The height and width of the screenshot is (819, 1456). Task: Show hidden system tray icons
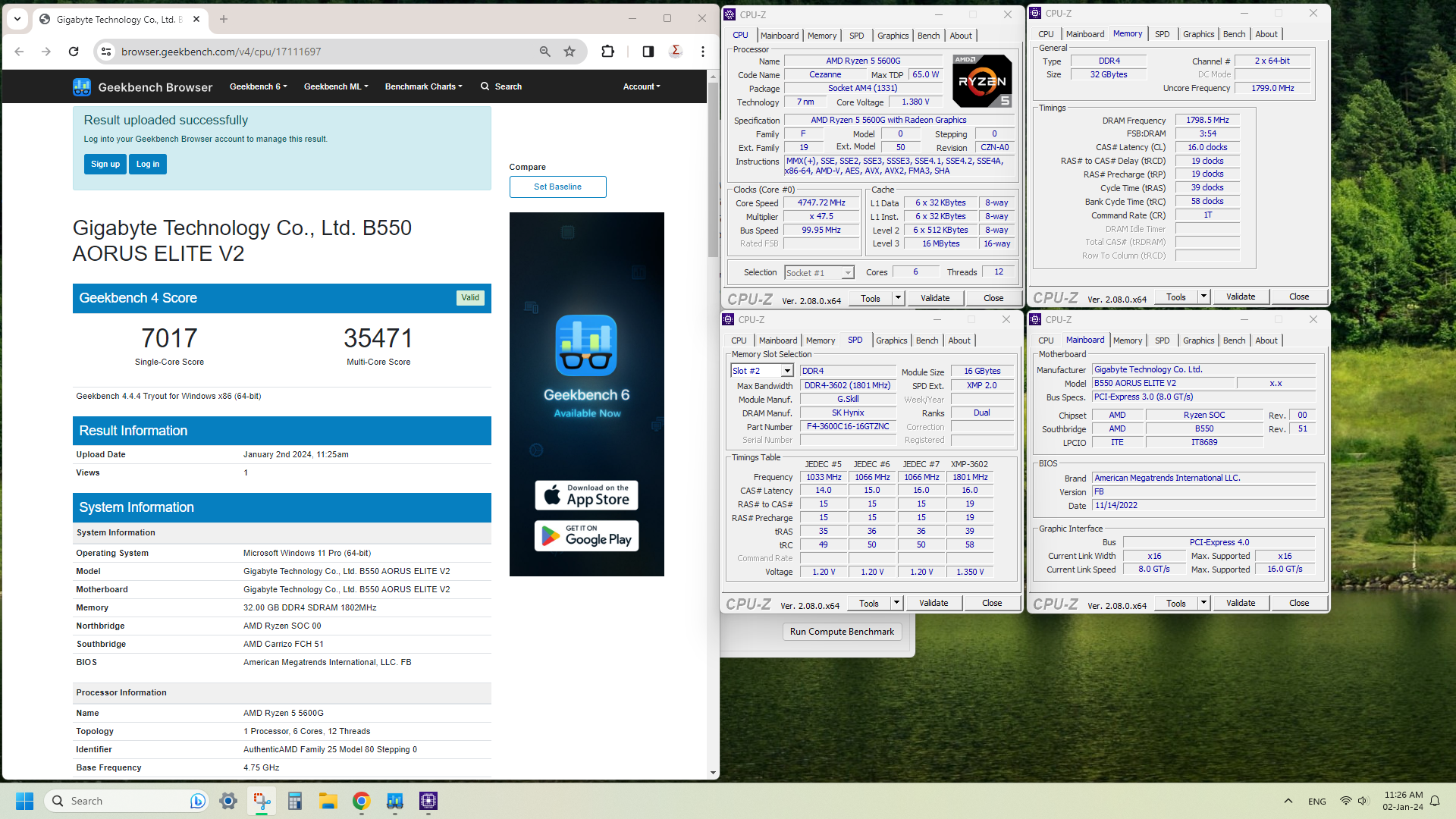[x=1288, y=801]
